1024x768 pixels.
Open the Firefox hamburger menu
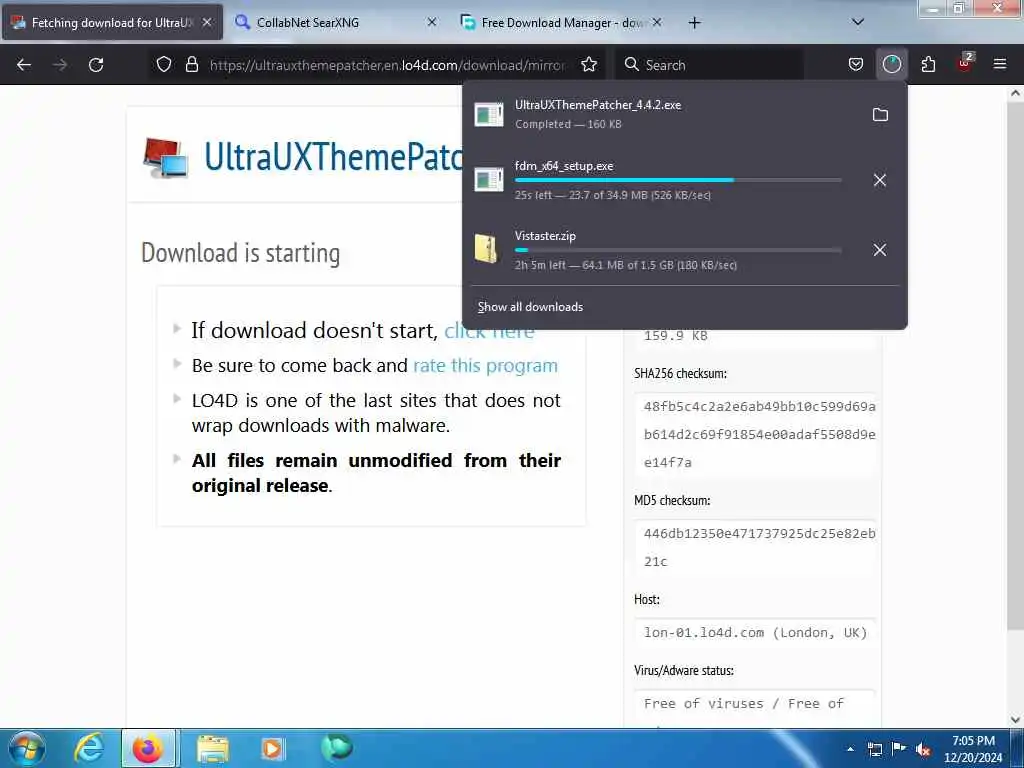click(x=1000, y=65)
